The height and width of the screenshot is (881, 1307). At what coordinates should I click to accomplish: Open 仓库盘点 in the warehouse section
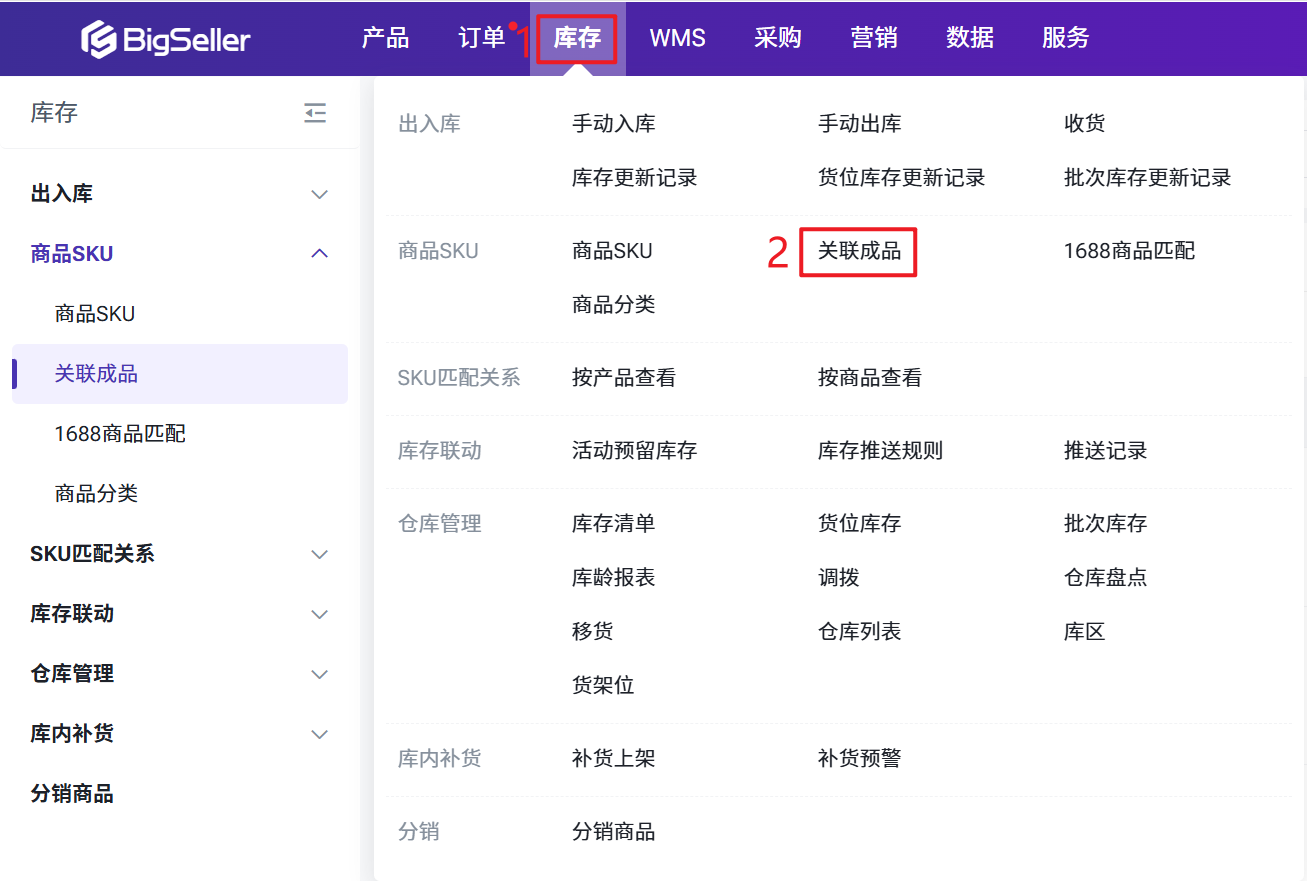[1105, 578]
